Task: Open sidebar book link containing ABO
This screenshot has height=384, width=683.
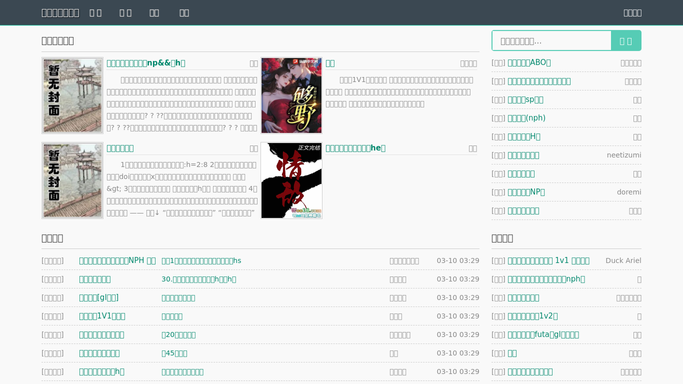Action: coord(529,63)
